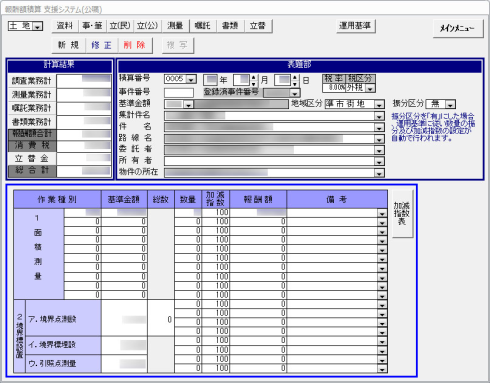Screen dimensions: 490x383
Task: Expand the 委託者 dropdown
Action: pyautogui.click(x=379, y=151)
